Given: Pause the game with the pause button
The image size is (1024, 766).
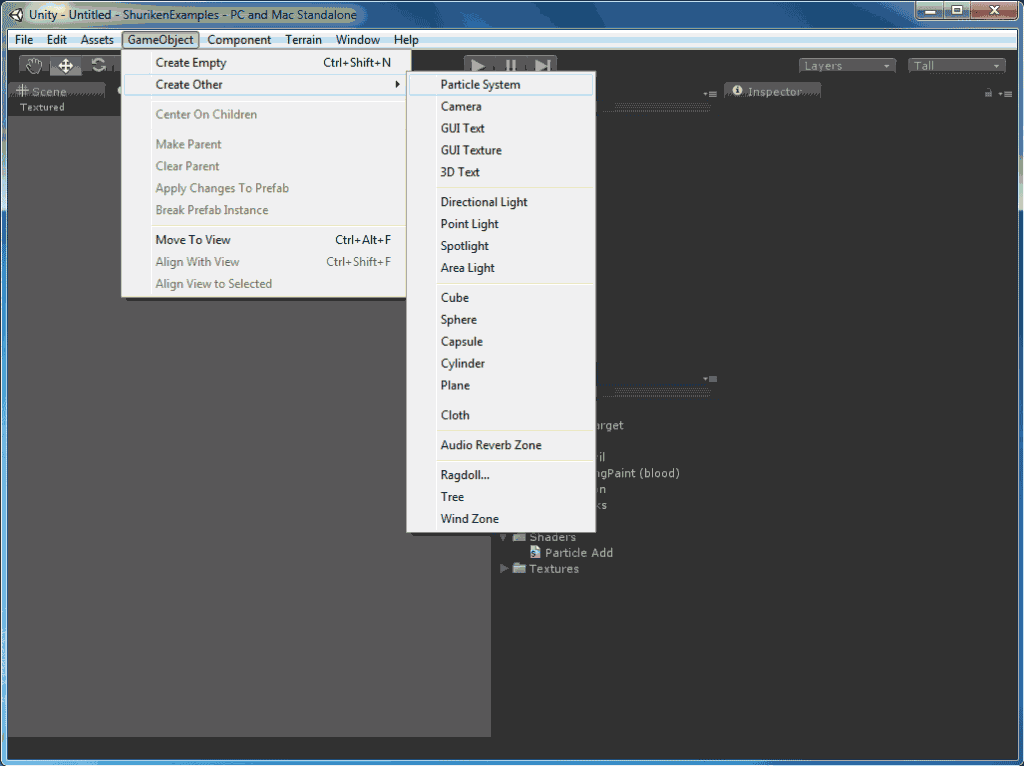Looking at the screenshot, I should (511, 65).
